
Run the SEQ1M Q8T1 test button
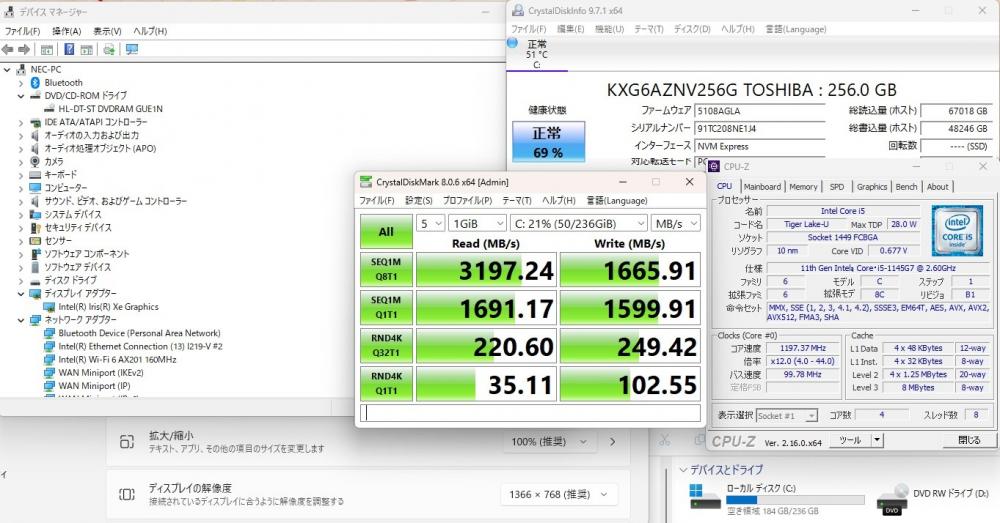pos(386,270)
